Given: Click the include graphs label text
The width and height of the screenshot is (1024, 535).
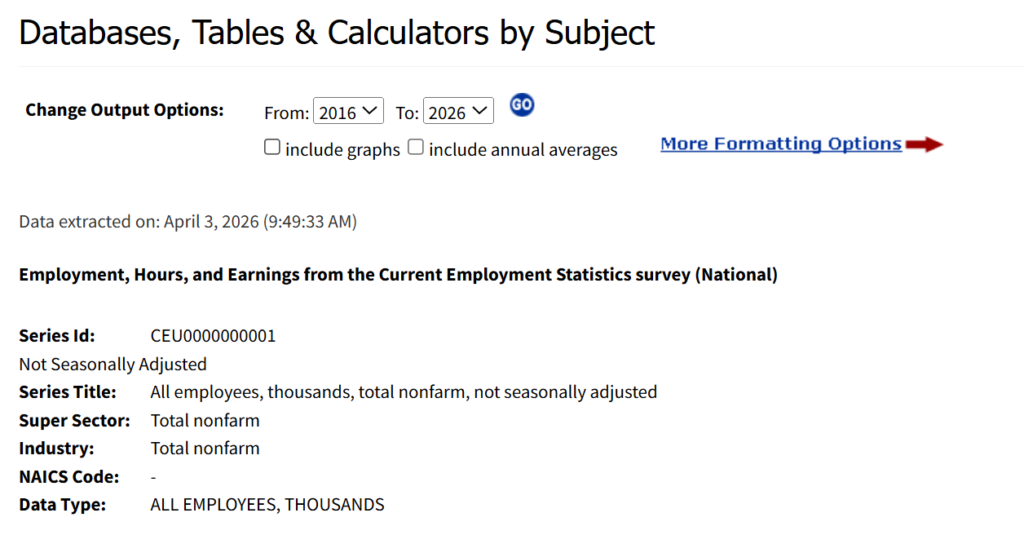Looking at the screenshot, I should point(342,150).
